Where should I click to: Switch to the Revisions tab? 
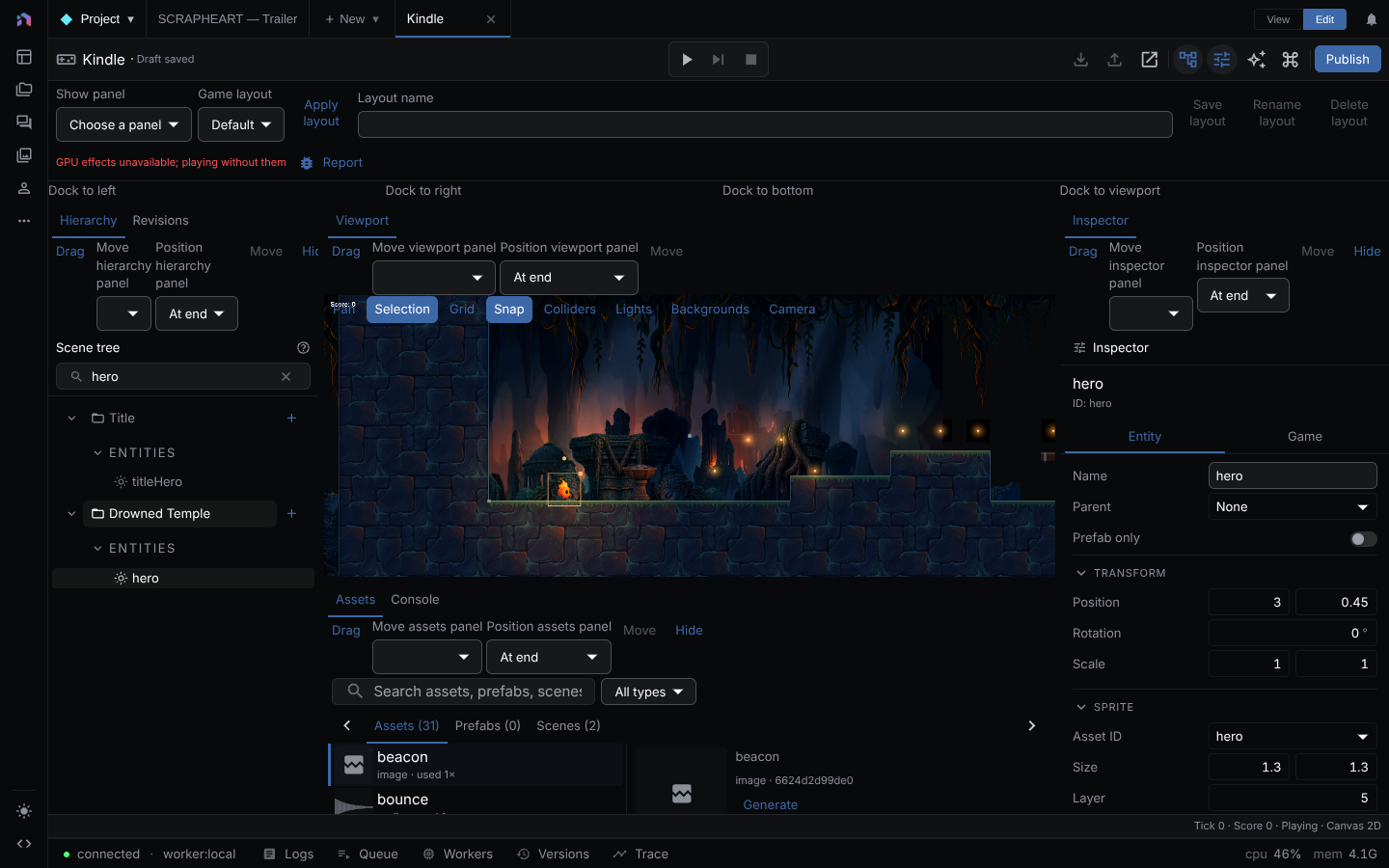click(160, 221)
